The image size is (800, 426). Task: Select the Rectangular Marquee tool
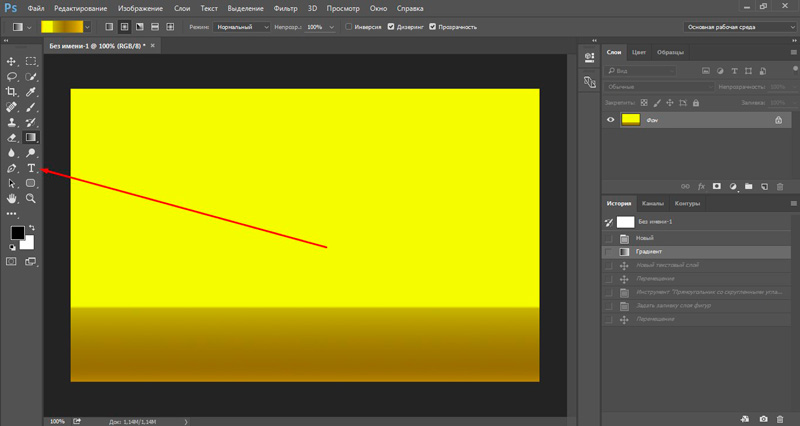tap(31, 61)
